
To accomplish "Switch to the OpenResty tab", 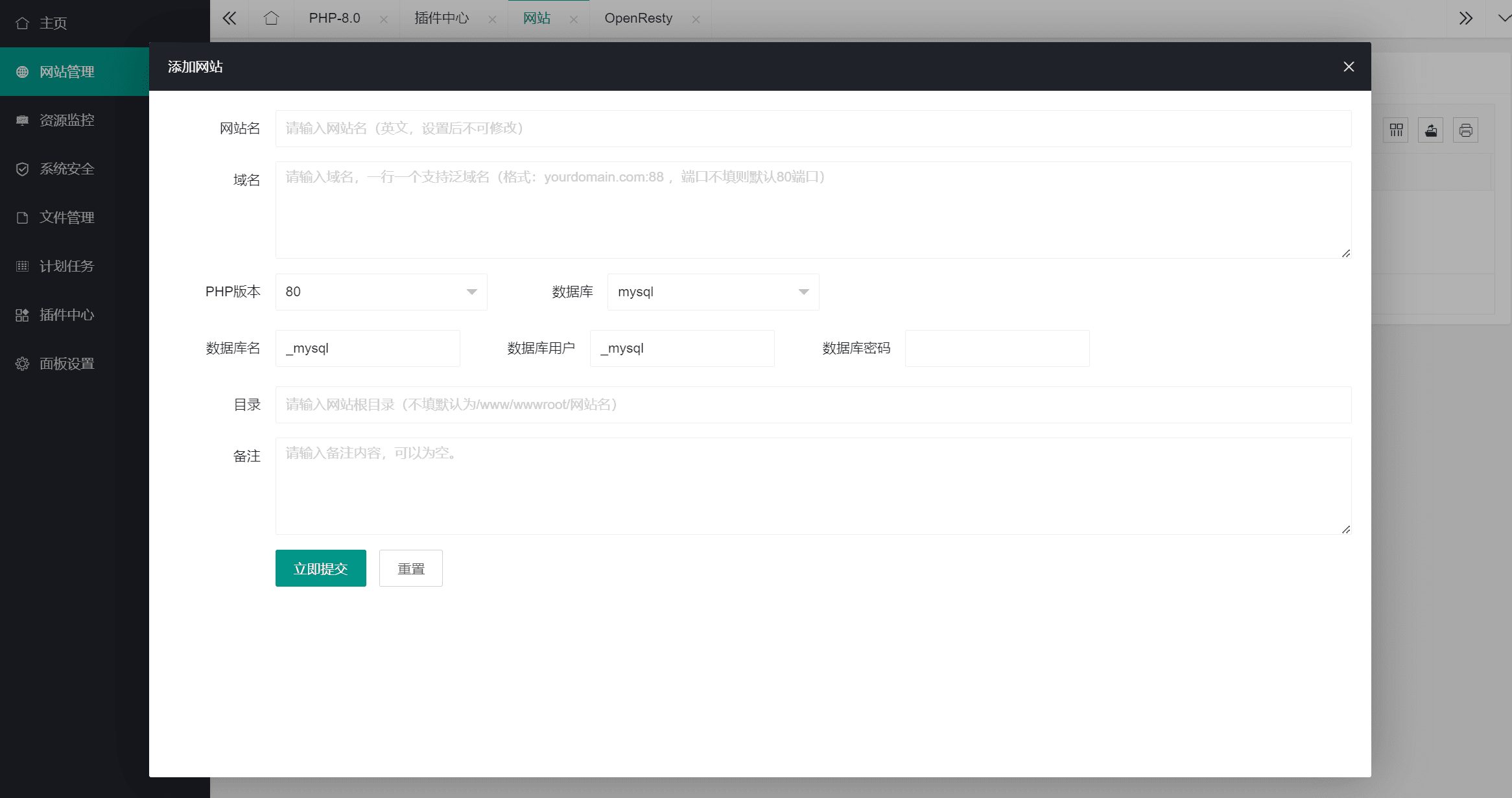I will click(x=639, y=18).
